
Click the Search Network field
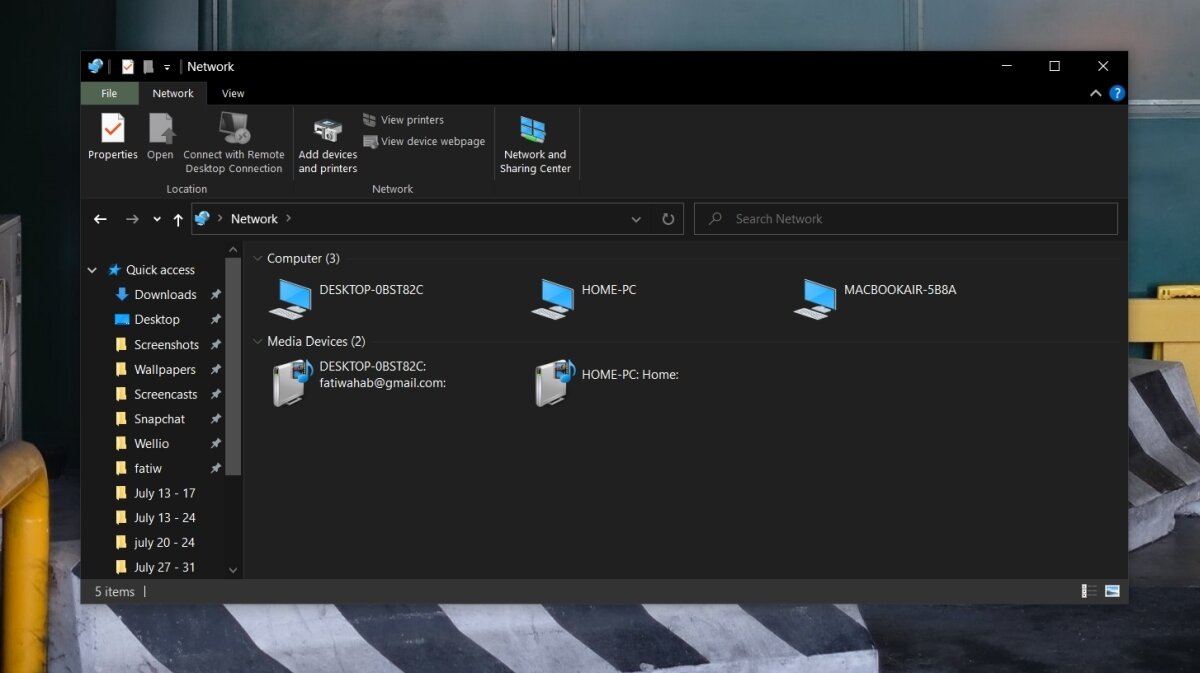pyautogui.click(x=905, y=219)
